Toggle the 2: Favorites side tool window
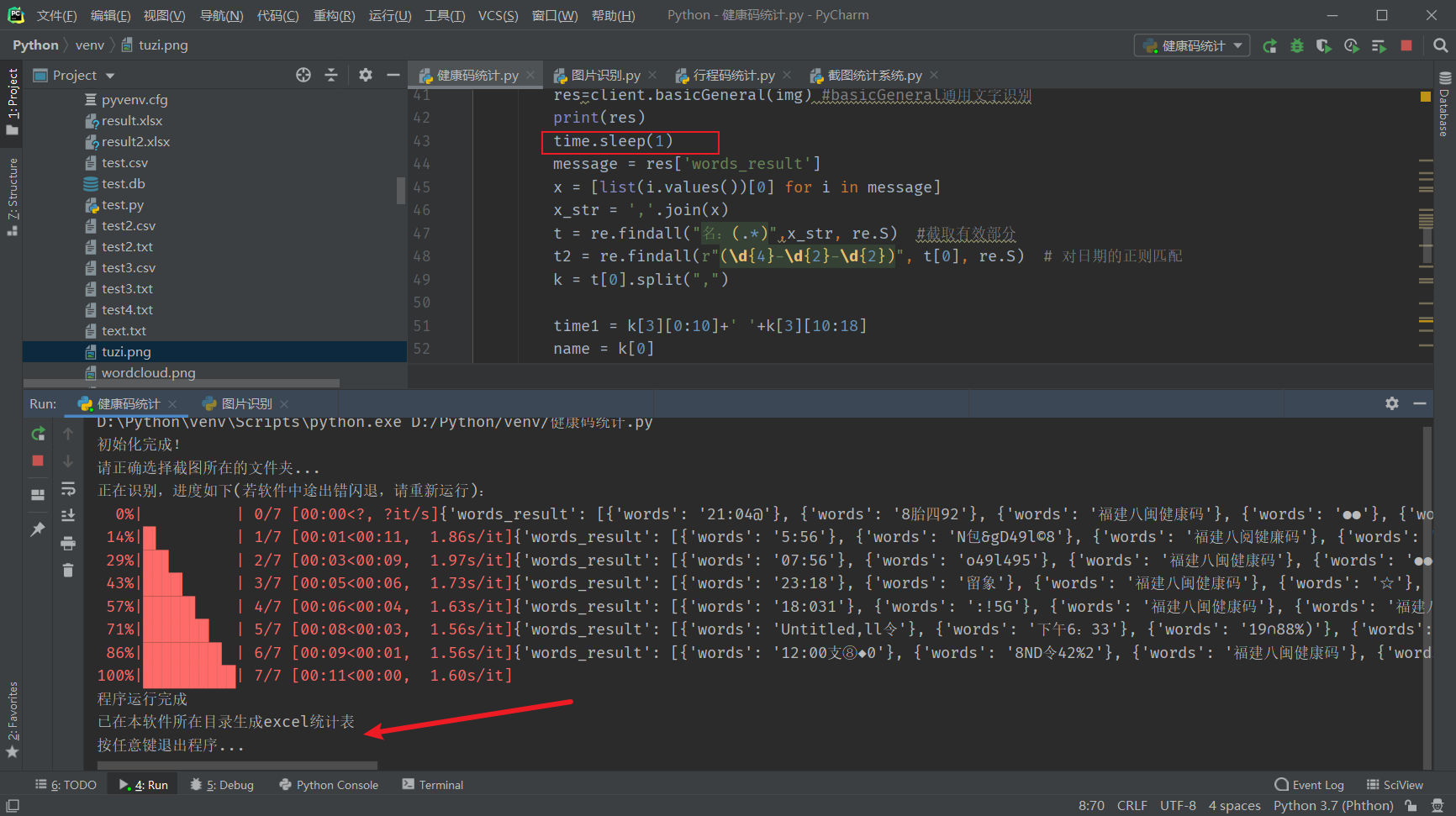 coord(12,719)
